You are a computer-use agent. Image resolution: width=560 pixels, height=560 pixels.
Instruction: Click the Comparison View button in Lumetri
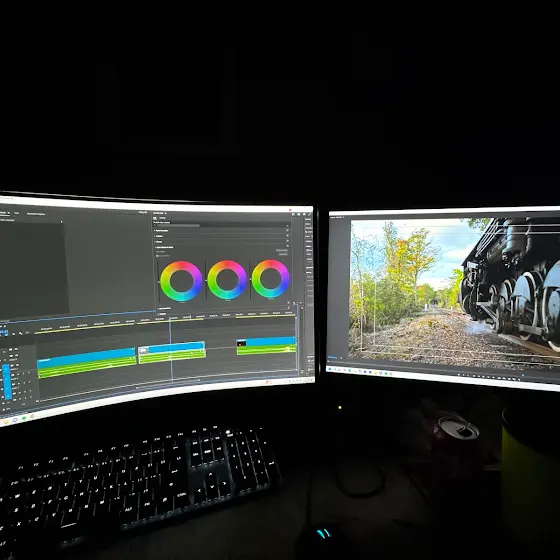point(282,250)
